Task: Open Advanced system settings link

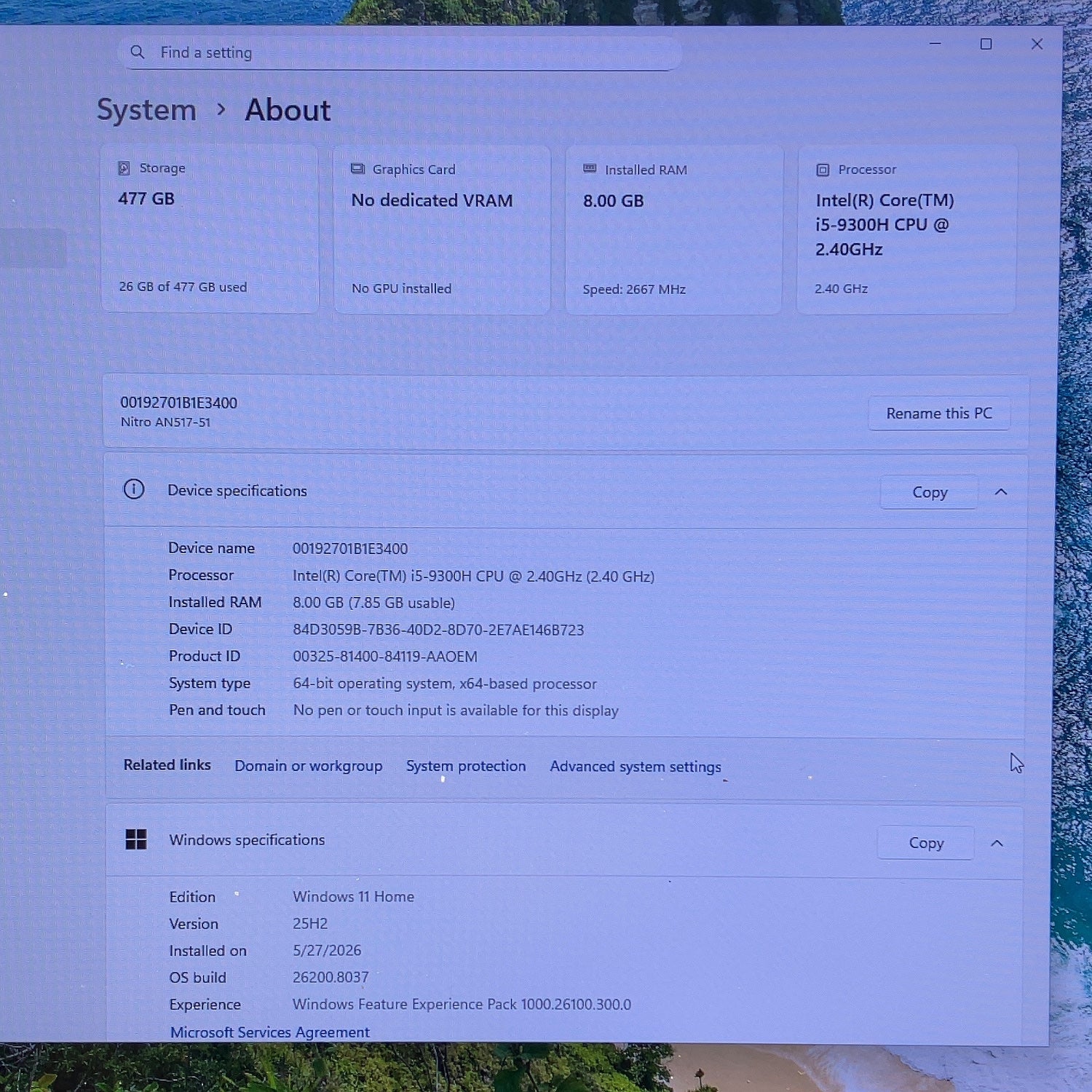Action: point(636,767)
